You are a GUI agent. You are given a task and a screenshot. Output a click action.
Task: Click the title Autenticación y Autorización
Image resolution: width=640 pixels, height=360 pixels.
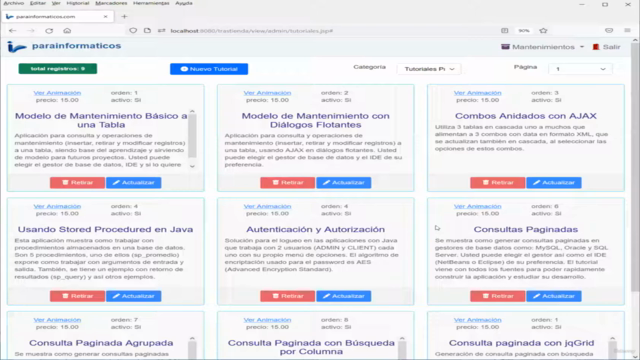[x=316, y=229]
